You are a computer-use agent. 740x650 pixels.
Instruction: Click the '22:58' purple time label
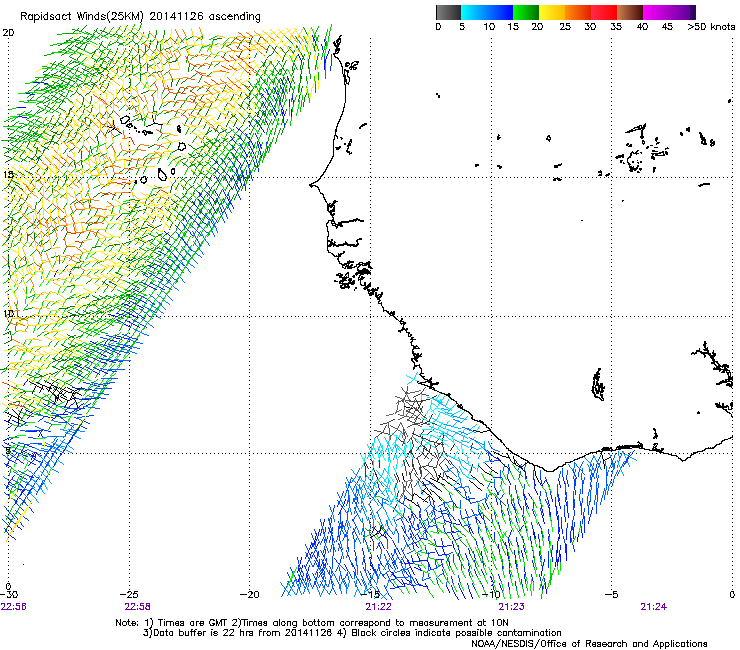[x=137, y=607]
